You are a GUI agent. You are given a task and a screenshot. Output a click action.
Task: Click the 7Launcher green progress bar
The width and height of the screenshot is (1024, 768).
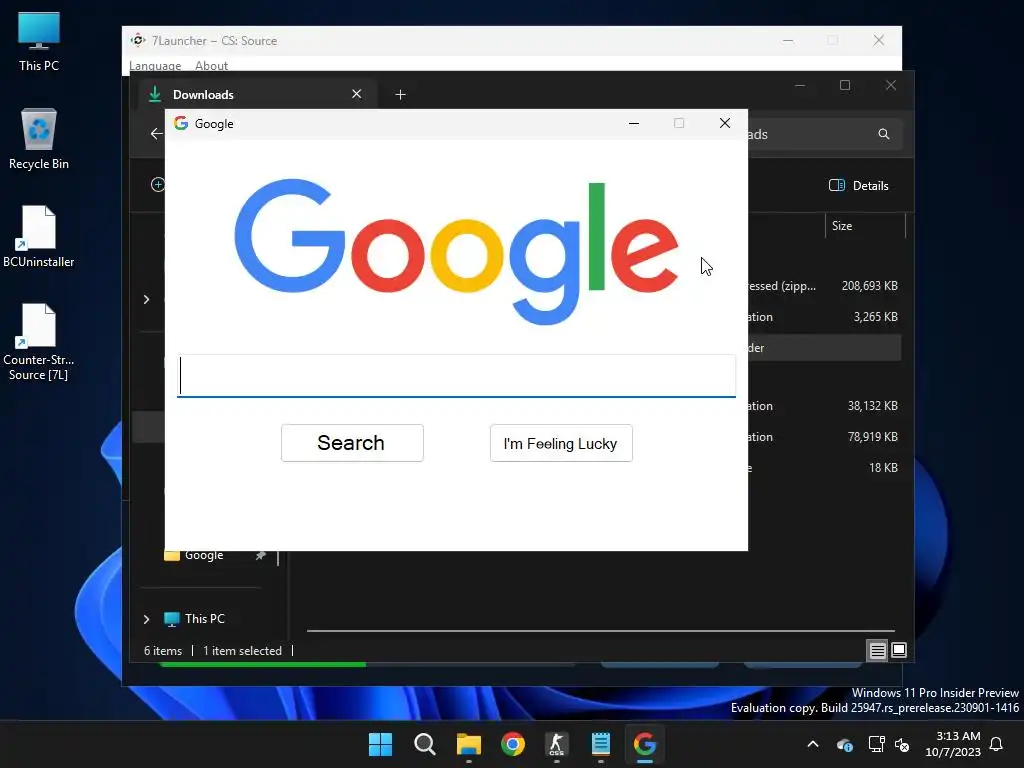coord(263,665)
